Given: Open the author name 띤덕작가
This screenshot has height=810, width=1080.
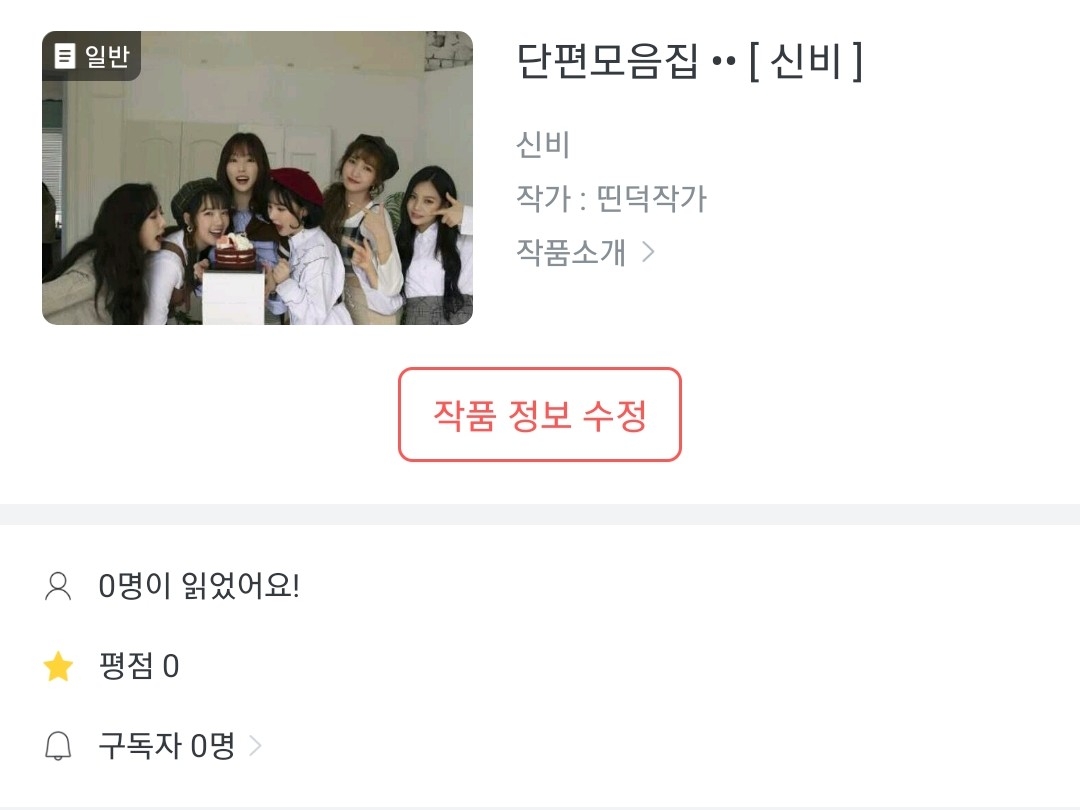Looking at the screenshot, I should coord(651,199).
